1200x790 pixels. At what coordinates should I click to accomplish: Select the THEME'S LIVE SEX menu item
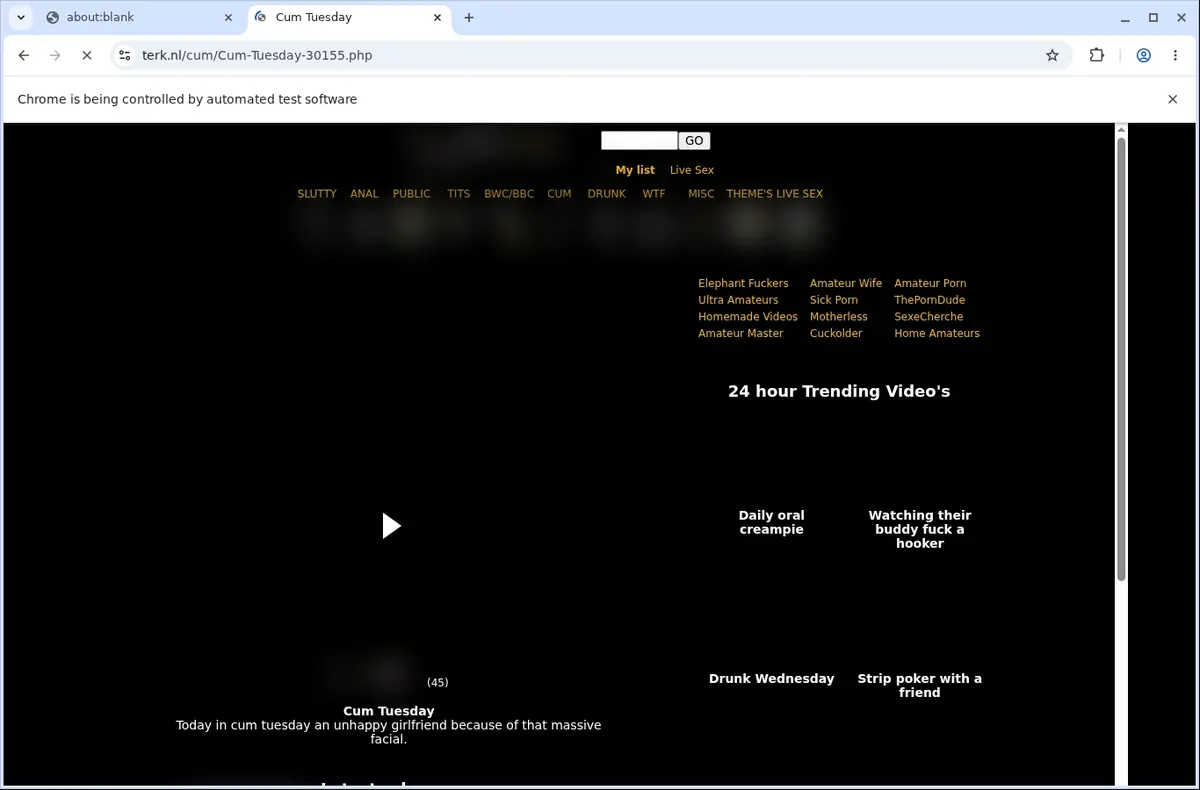pos(775,194)
